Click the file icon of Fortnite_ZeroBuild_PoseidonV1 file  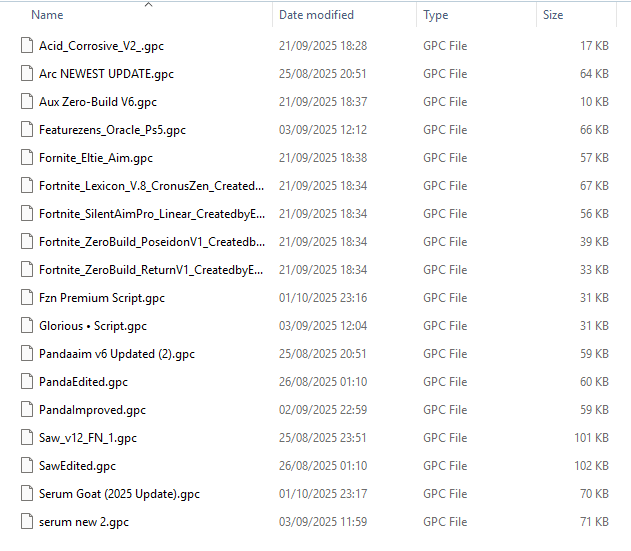(x=27, y=241)
